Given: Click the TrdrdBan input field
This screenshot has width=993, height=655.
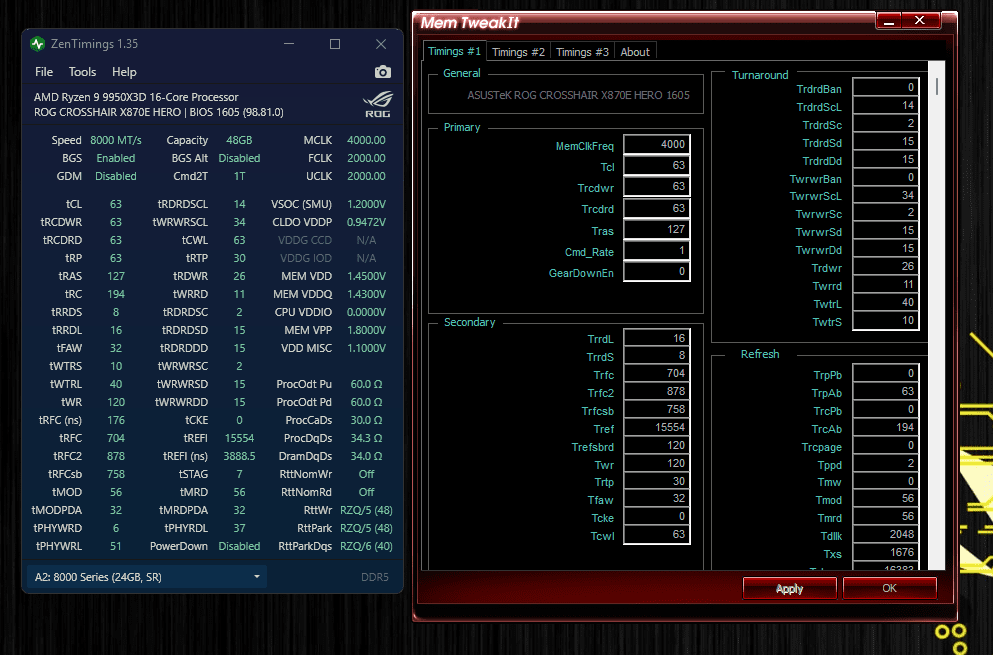Looking at the screenshot, I should point(885,87).
